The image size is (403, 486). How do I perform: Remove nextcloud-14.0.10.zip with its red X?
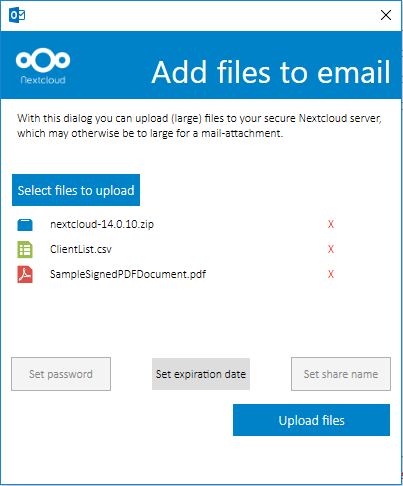coord(331,224)
